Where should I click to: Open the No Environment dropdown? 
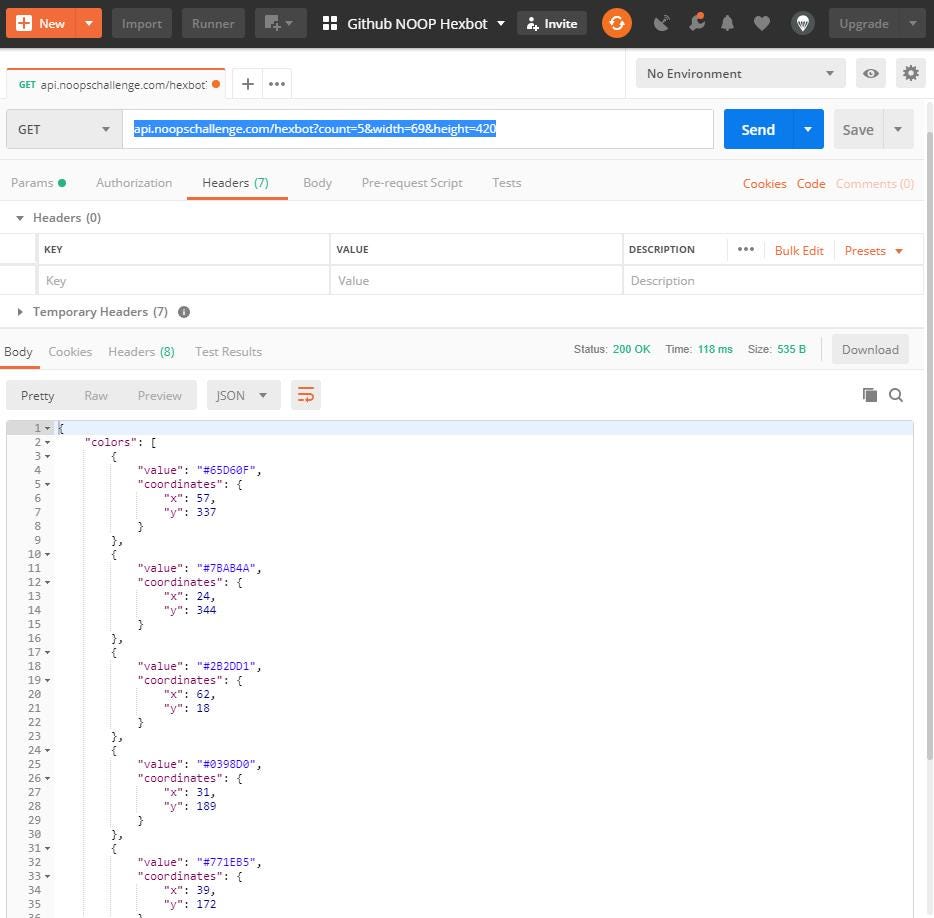click(740, 73)
